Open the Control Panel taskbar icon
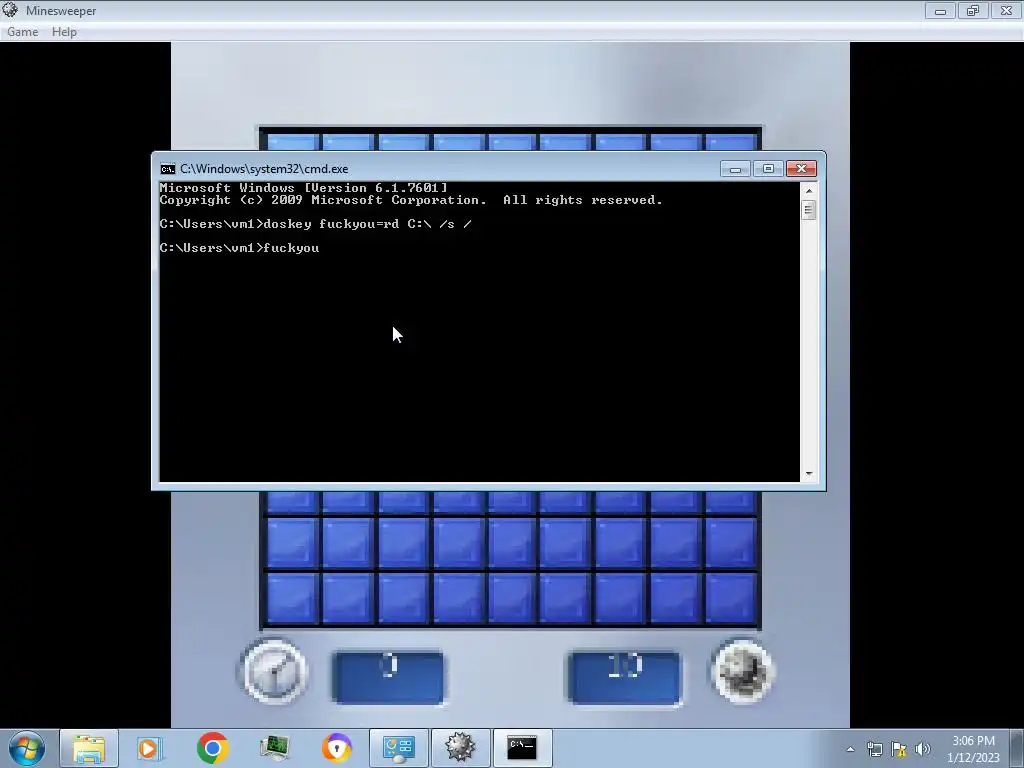Viewport: 1024px width, 768px height. (x=398, y=748)
